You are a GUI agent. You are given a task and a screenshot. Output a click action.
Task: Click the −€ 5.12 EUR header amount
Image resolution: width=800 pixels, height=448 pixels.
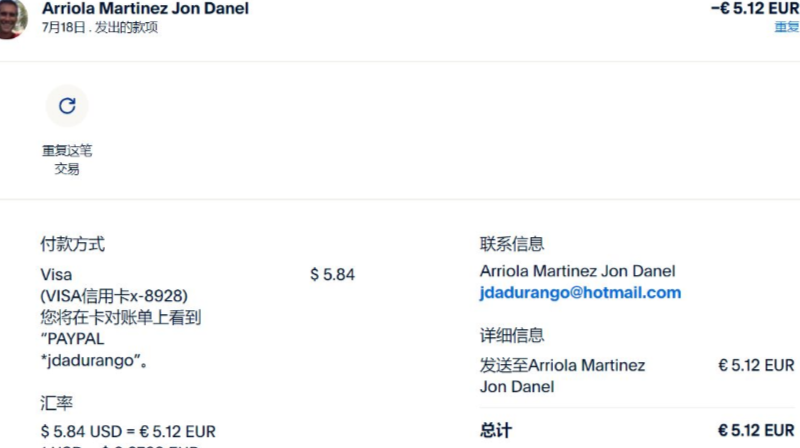coord(754,9)
